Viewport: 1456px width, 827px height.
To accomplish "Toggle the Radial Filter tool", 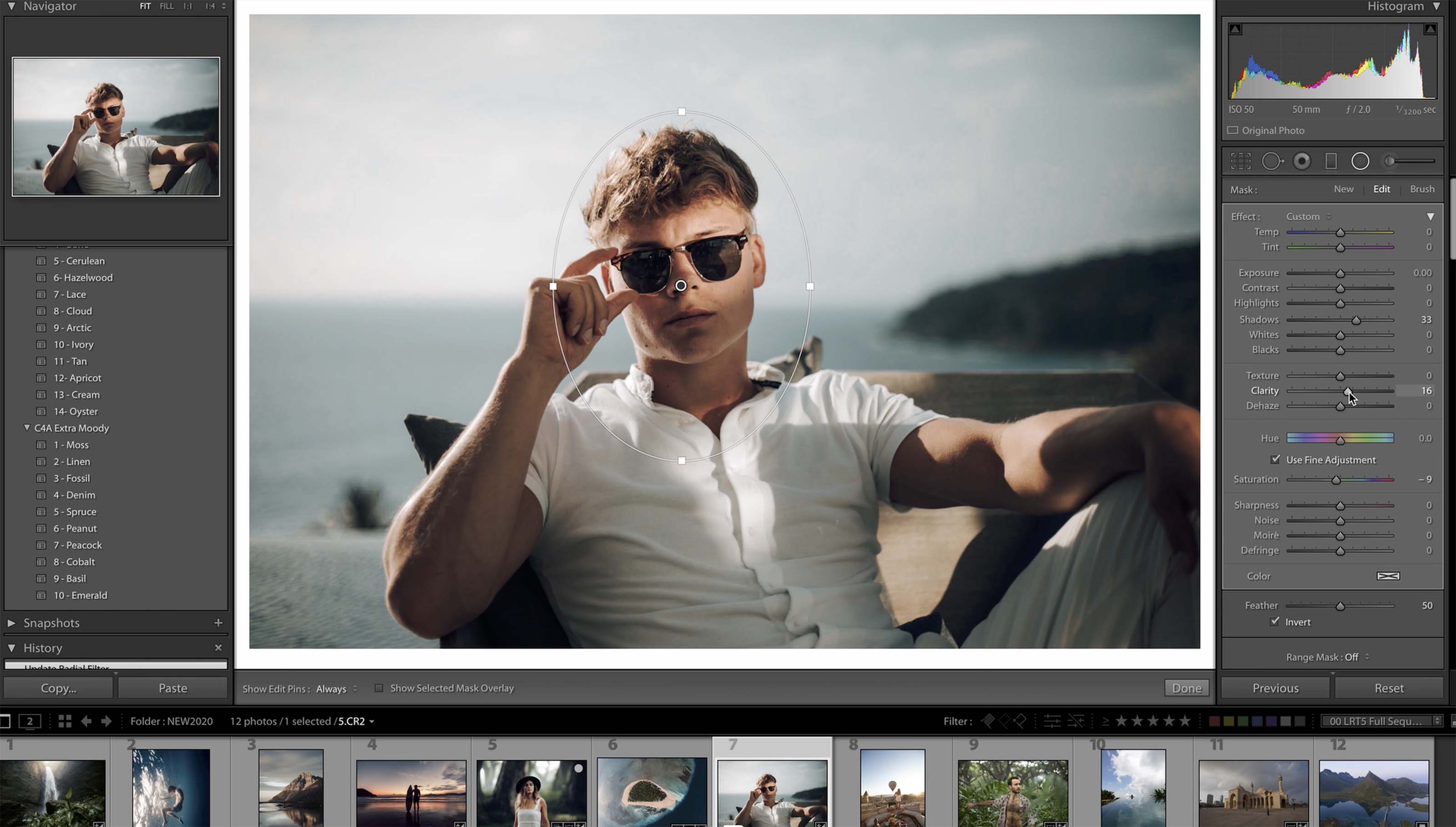I will [1360, 161].
